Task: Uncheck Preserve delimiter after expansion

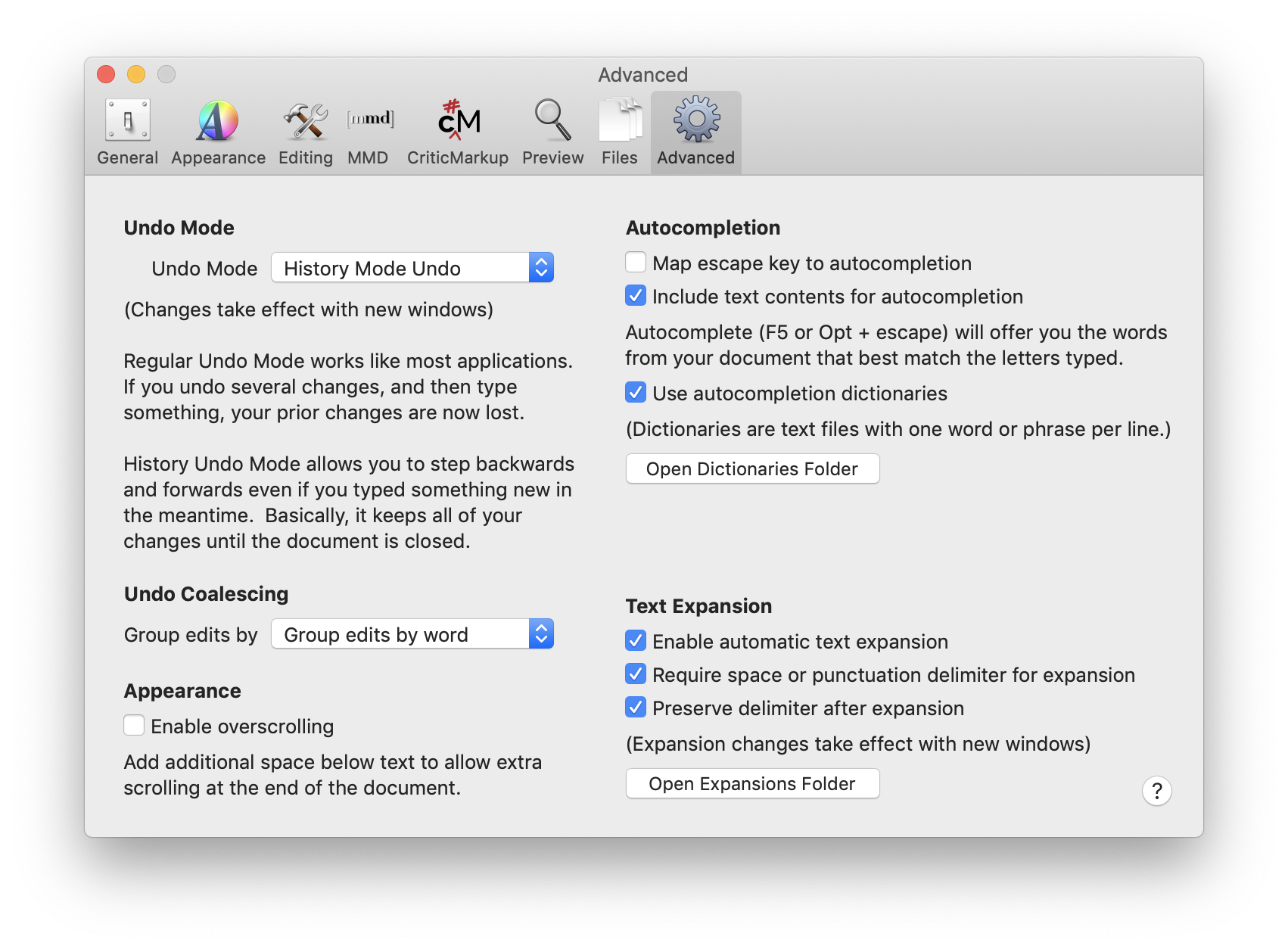Action: point(636,708)
